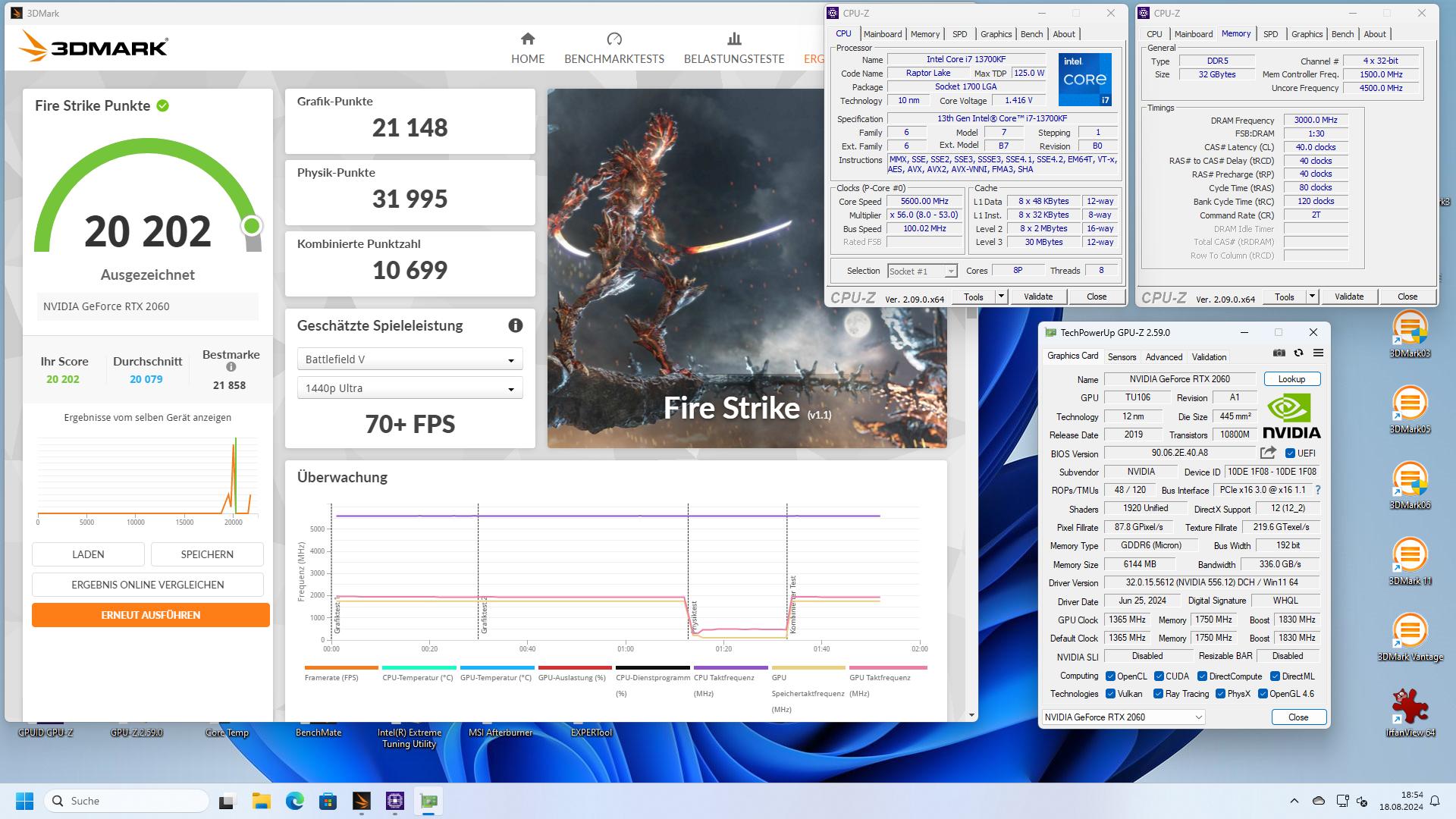Toggle Vulkan checkbox in GPU-Z
The height and width of the screenshot is (819, 1456).
click(x=1110, y=694)
